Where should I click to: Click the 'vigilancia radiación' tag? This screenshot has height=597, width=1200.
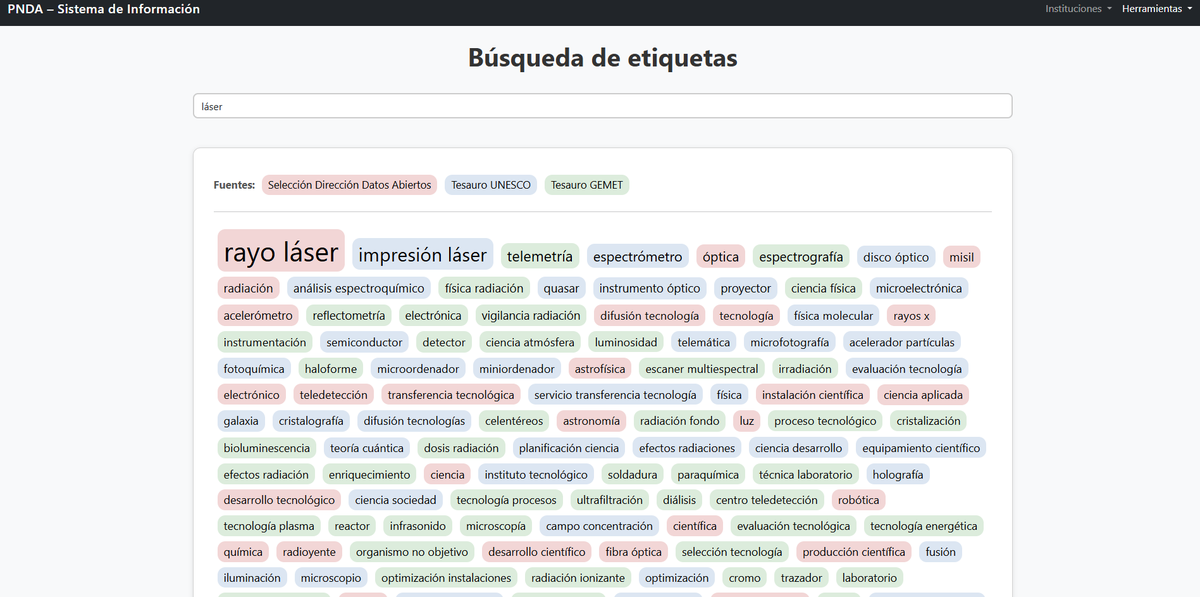[531, 315]
